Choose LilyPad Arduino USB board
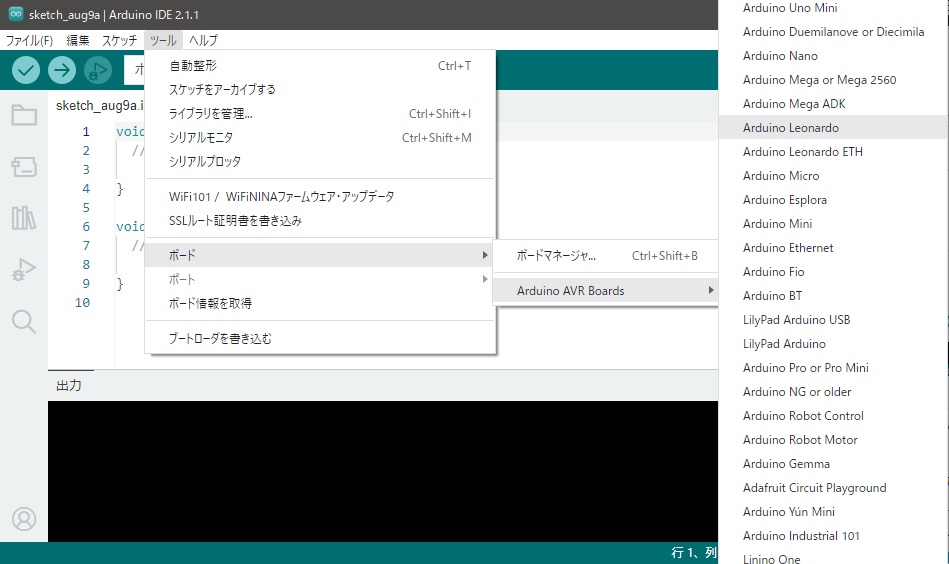 pos(833,320)
